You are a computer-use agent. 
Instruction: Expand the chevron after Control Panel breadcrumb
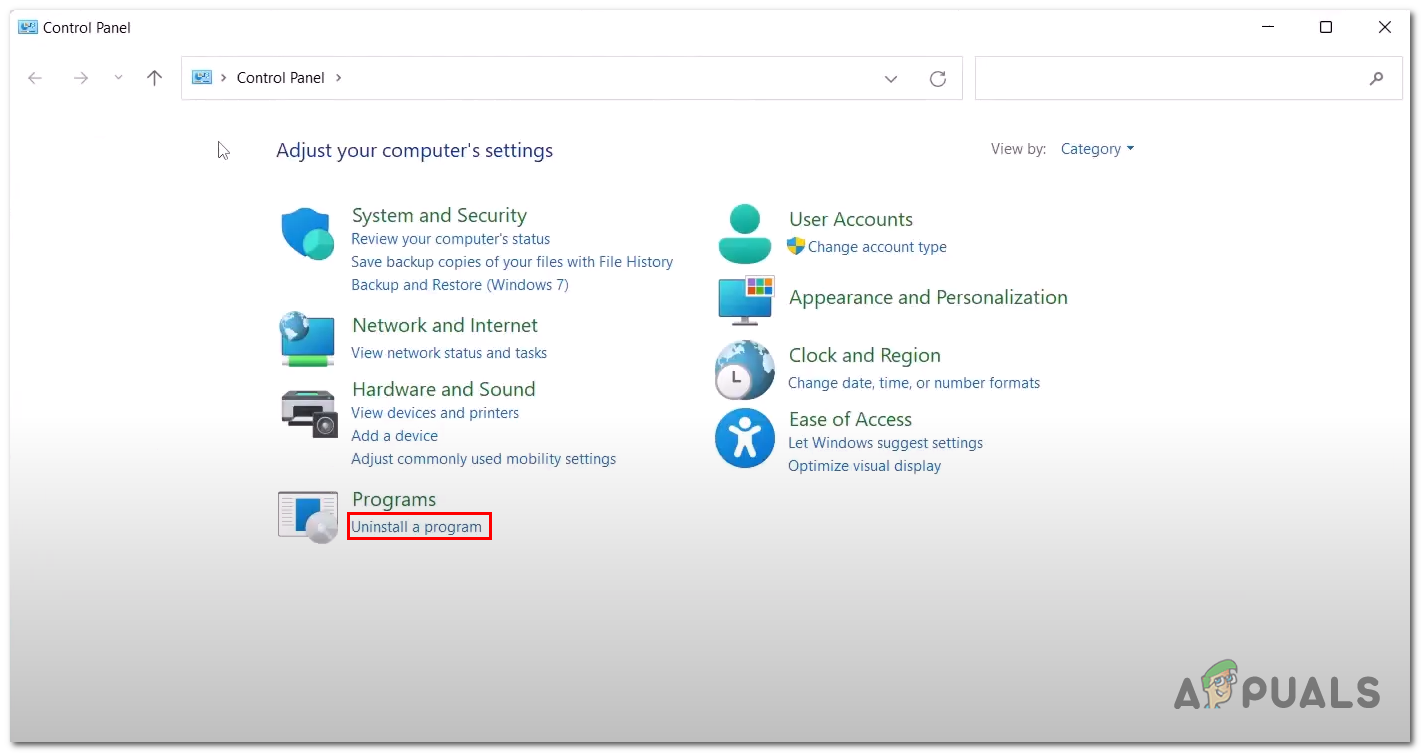pyautogui.click(x=339, y=78)
